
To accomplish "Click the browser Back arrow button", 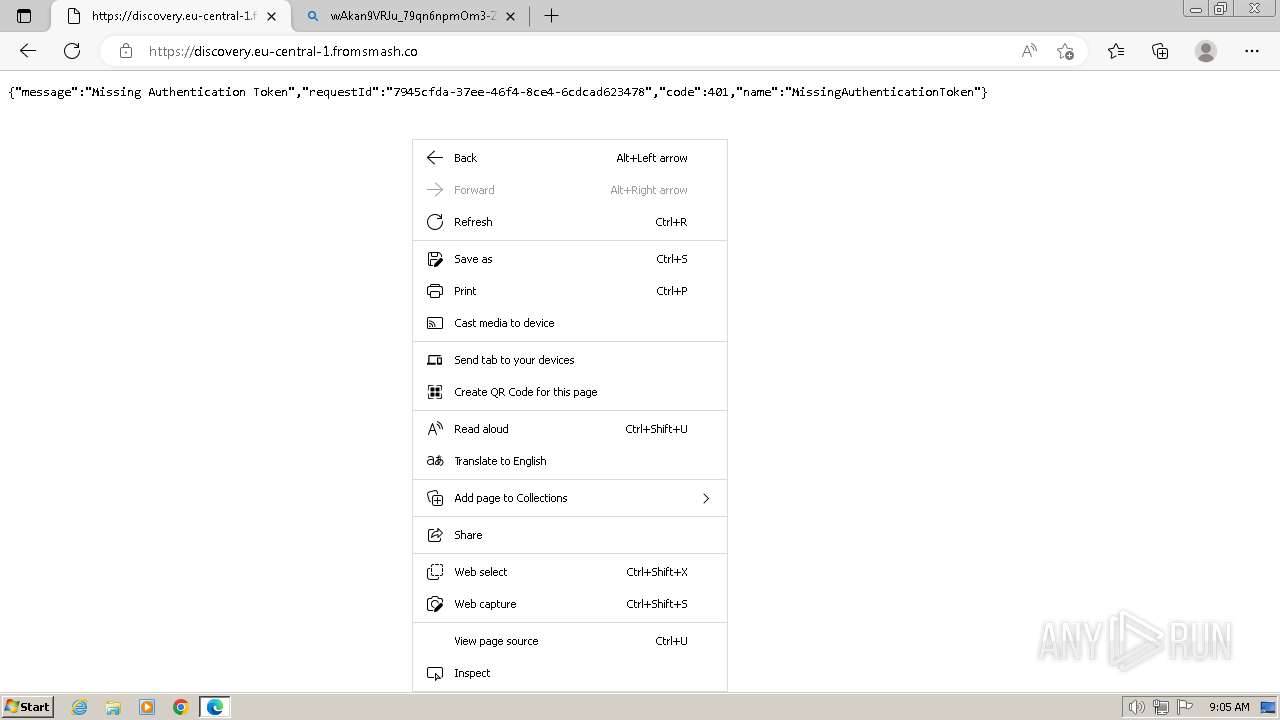I will click(28, 51).
